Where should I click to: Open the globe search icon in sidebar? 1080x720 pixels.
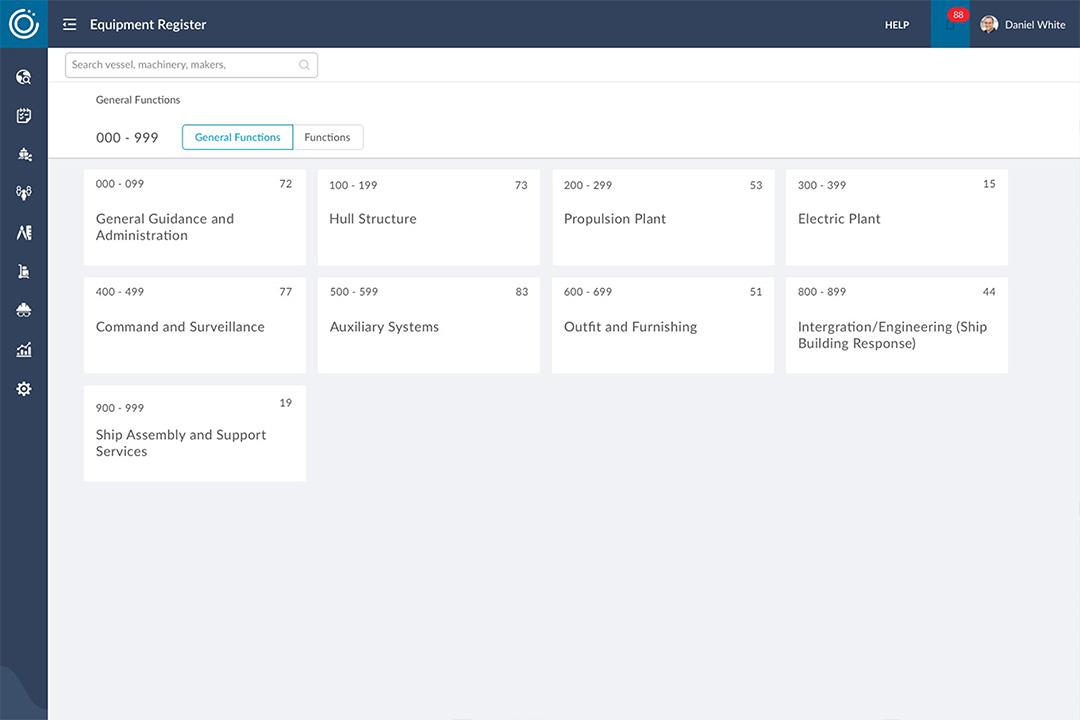24,77
